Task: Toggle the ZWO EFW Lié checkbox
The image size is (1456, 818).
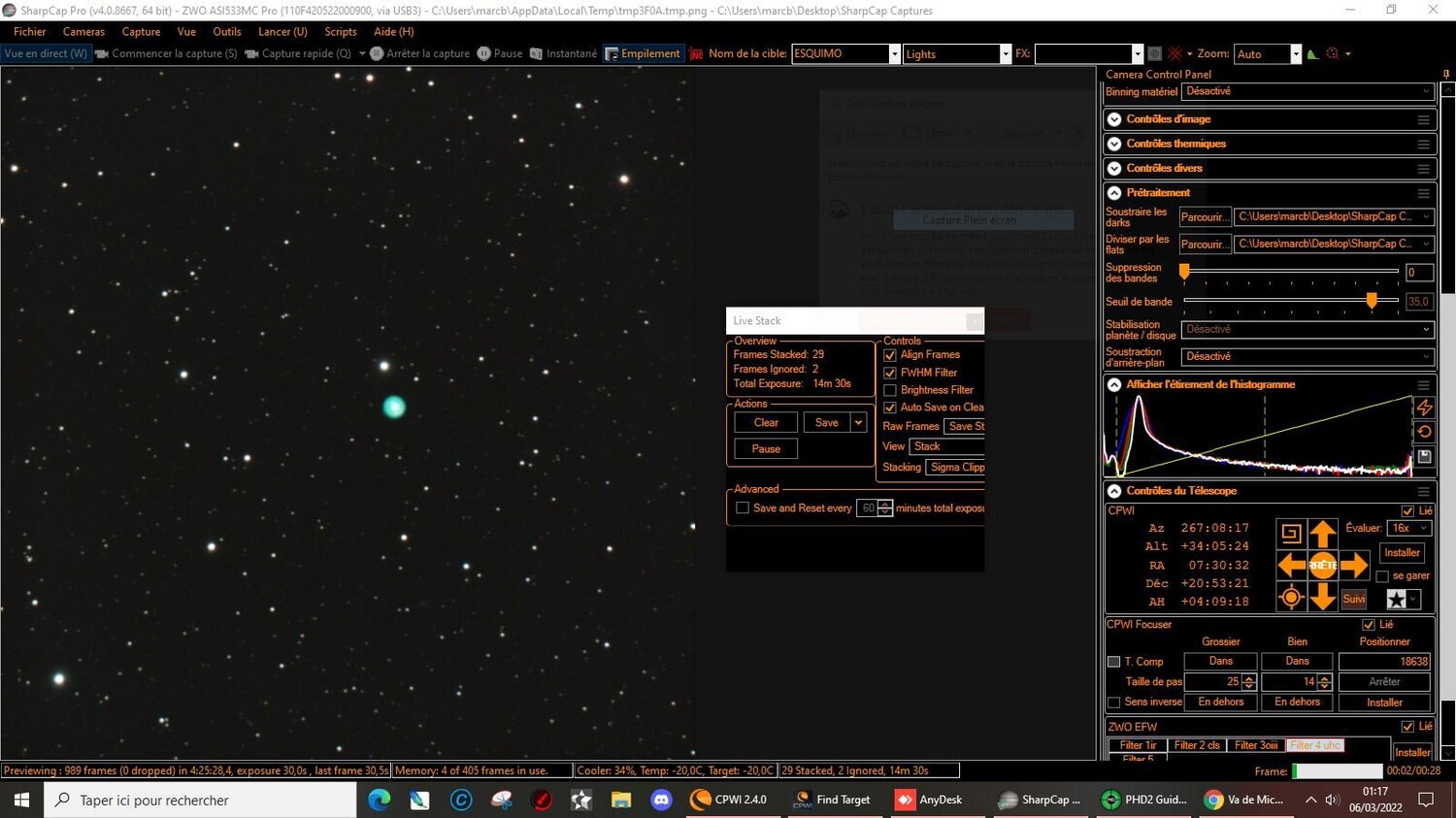Action: click(1407, 727)
